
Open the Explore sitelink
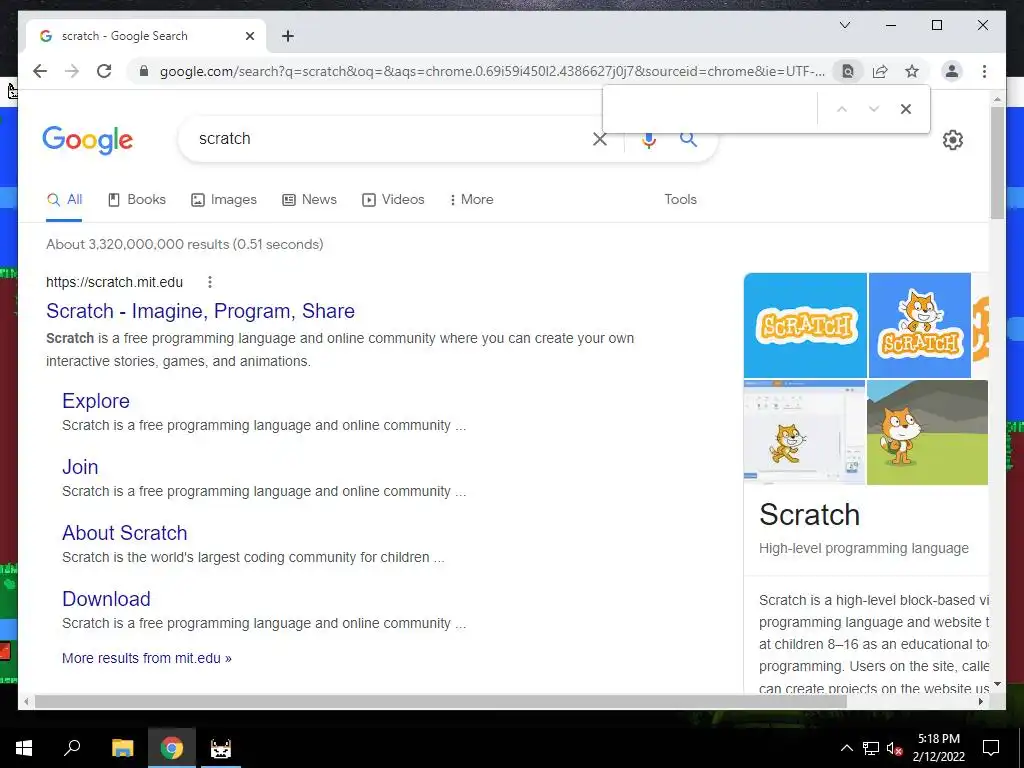(x=96, y=401)
